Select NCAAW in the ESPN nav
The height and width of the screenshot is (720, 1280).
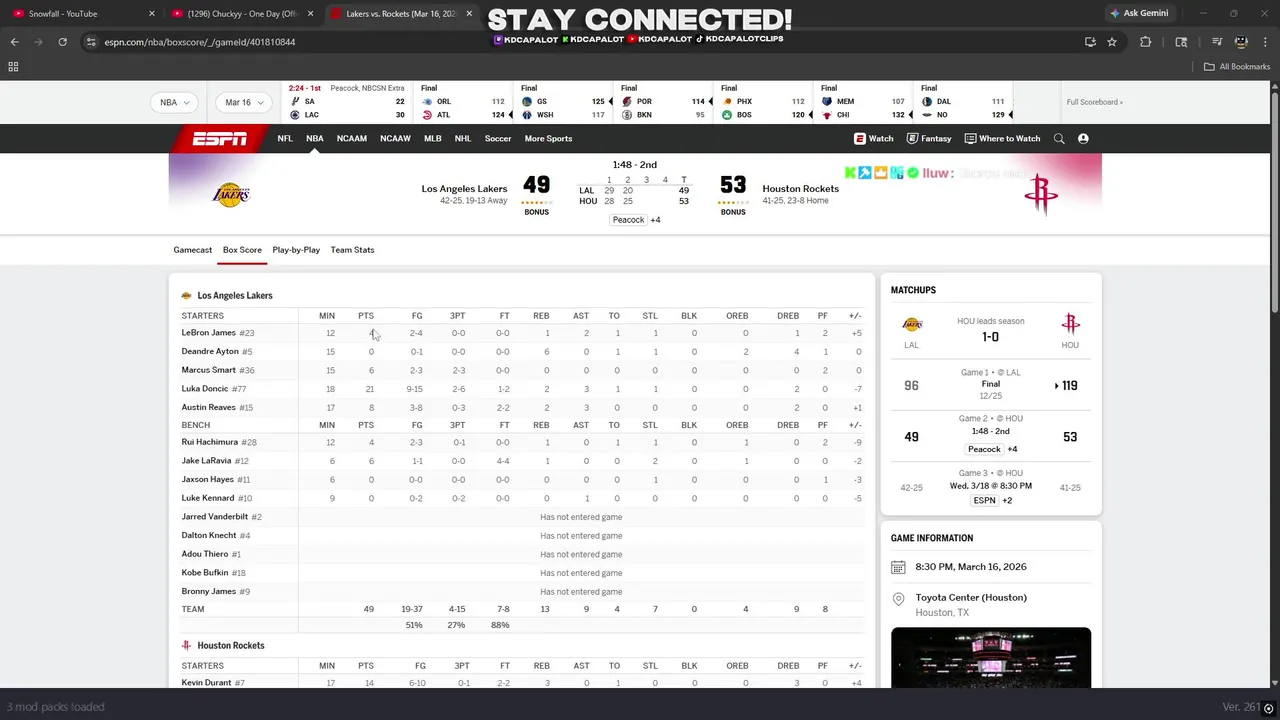pyautogui.click(x=395, y=139)
